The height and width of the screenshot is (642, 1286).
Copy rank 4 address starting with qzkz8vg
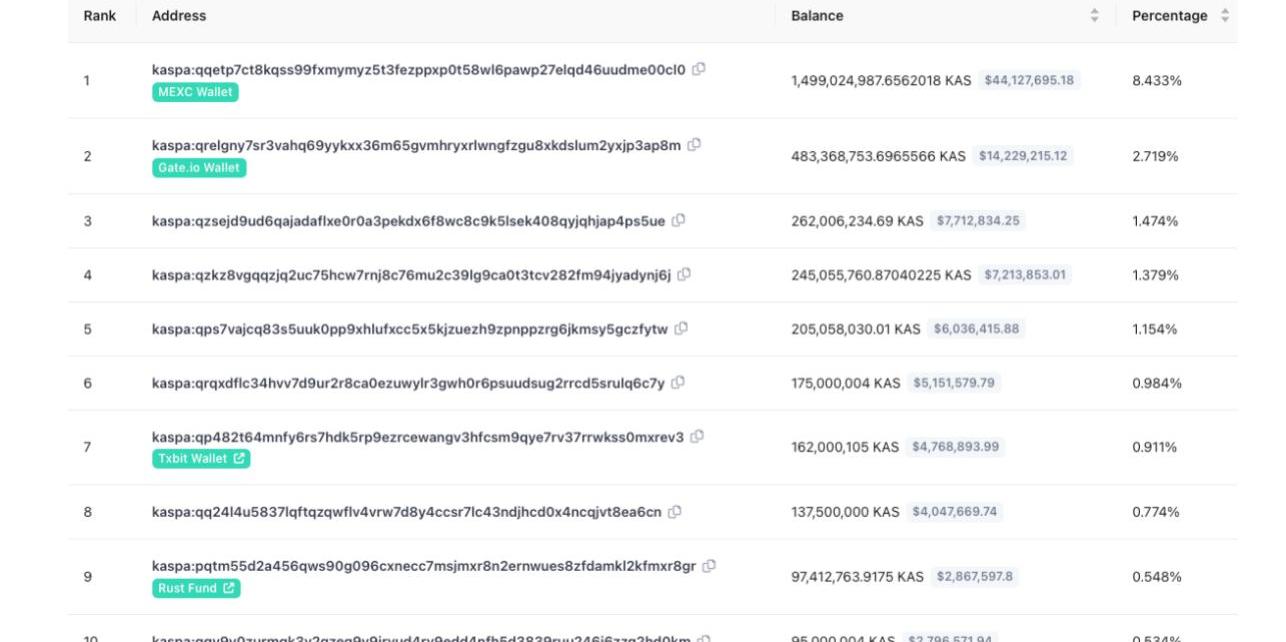click(x=684, y=275)
